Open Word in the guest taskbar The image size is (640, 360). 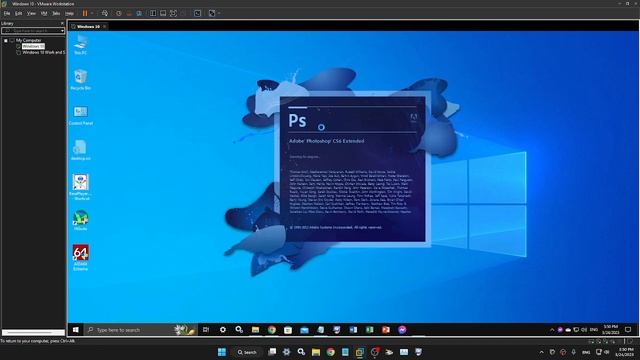353,330
